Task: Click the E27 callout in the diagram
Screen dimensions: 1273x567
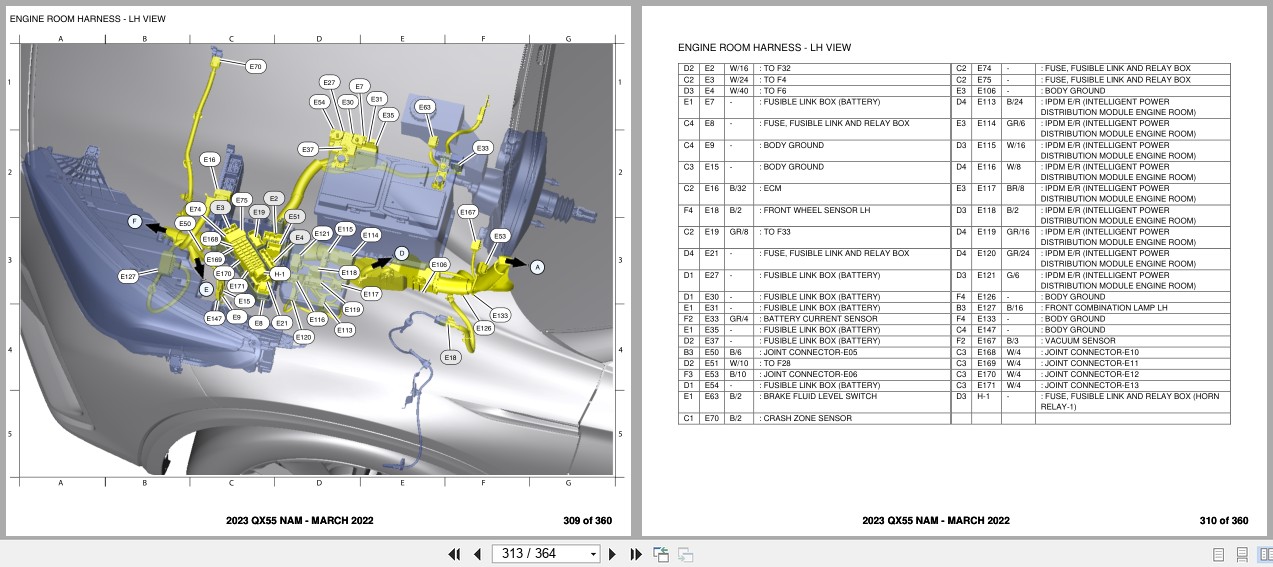Action: [330, 82]
